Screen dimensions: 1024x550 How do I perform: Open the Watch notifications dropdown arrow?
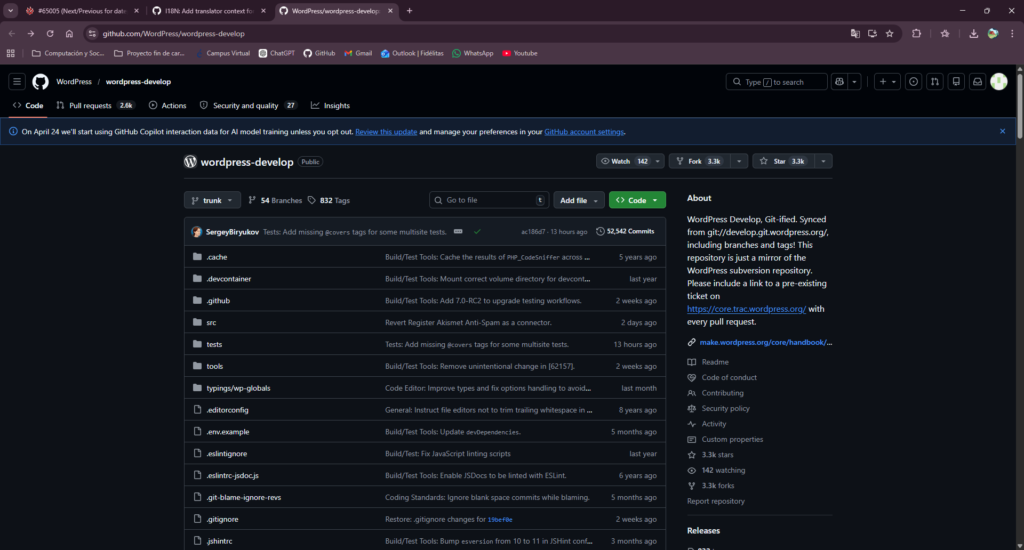click(658, 161)
